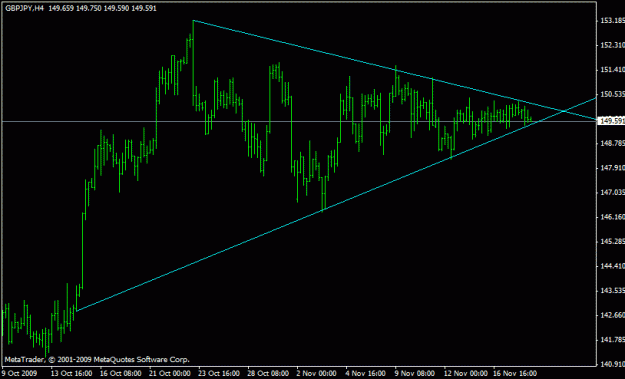This screenshot has width=625, height=379.
Task: Click the 144.410 price axis label
Action: tap(612, 266)
